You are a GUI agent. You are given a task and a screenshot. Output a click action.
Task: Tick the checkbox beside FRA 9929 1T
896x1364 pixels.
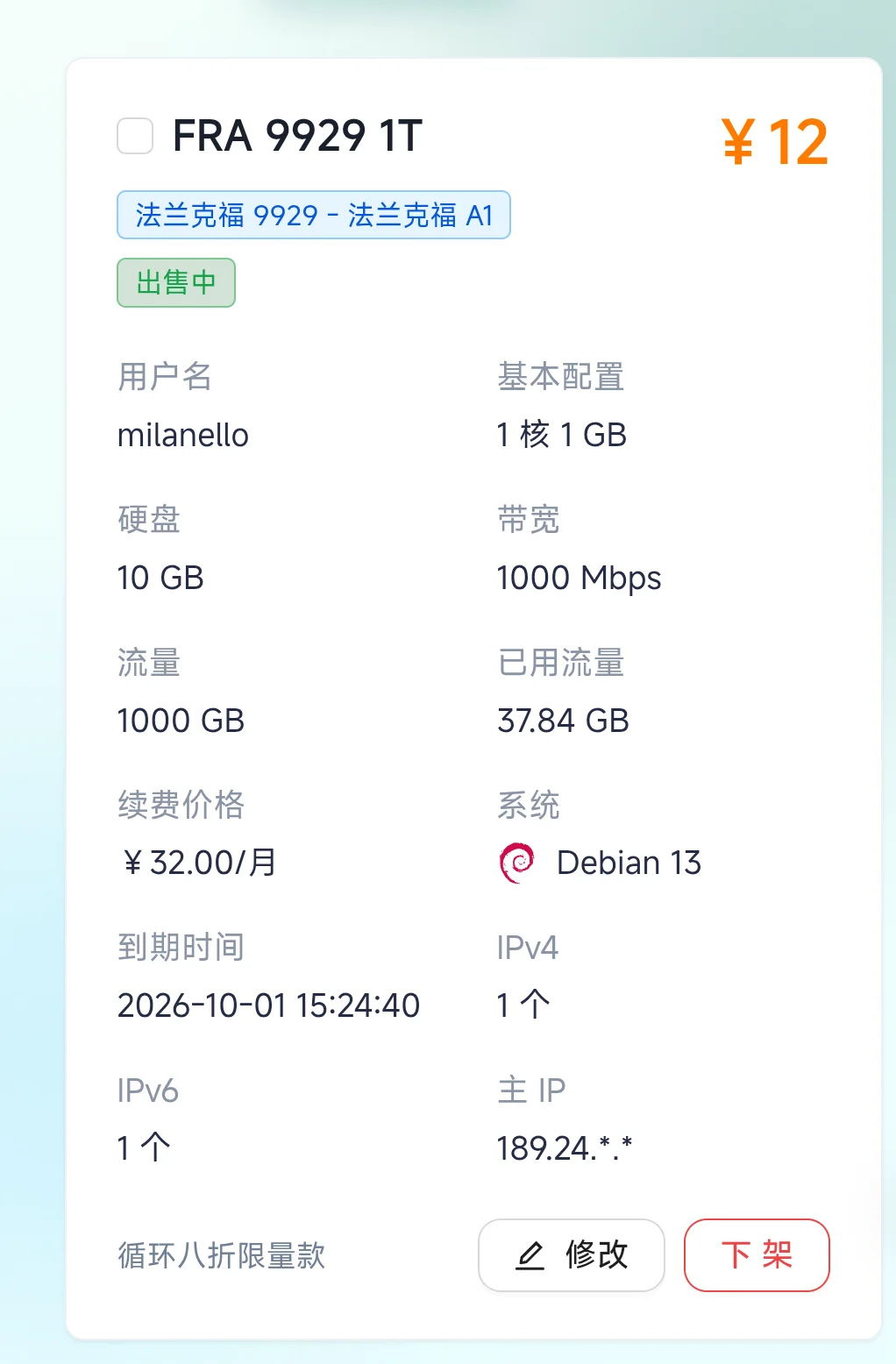(135, 136)
